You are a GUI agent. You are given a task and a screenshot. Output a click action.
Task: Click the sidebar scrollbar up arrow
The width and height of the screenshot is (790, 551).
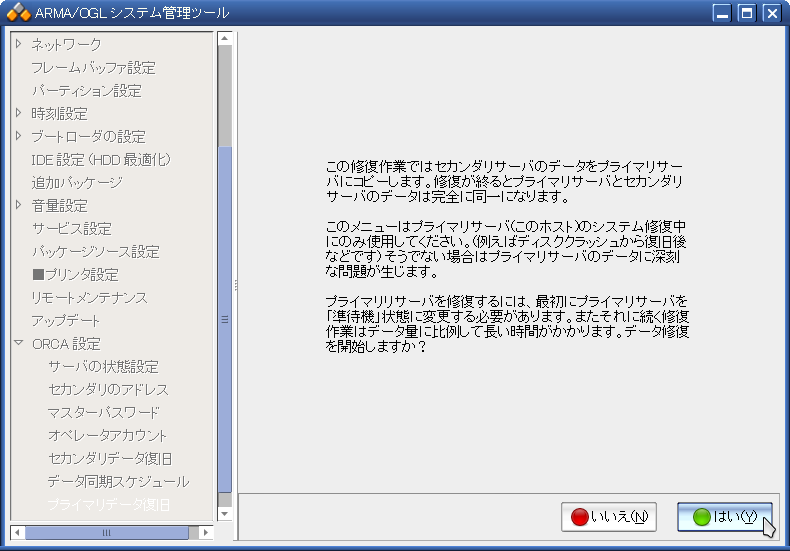(x=225, y=38)
